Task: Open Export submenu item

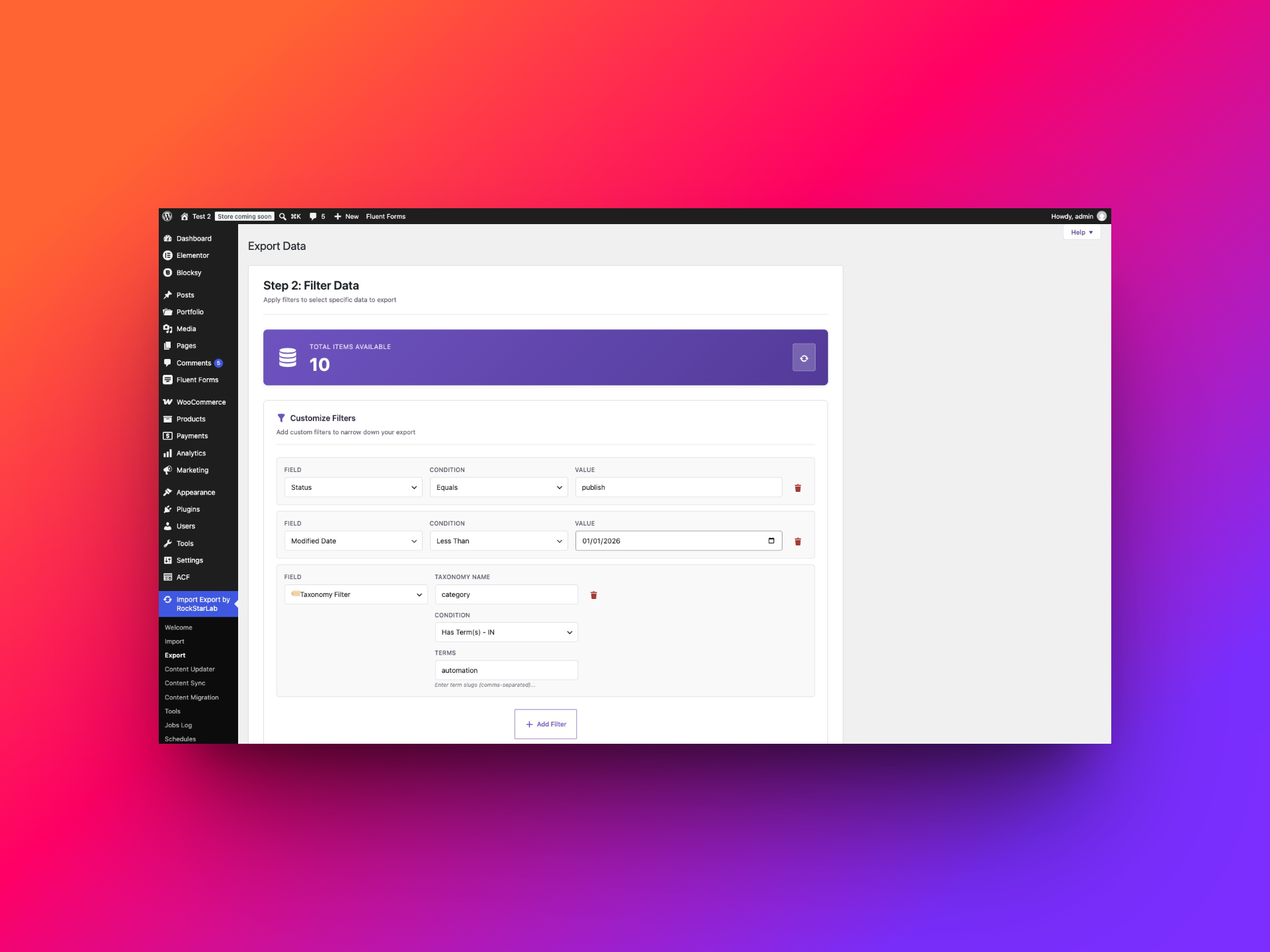Action: coord(175,655)
